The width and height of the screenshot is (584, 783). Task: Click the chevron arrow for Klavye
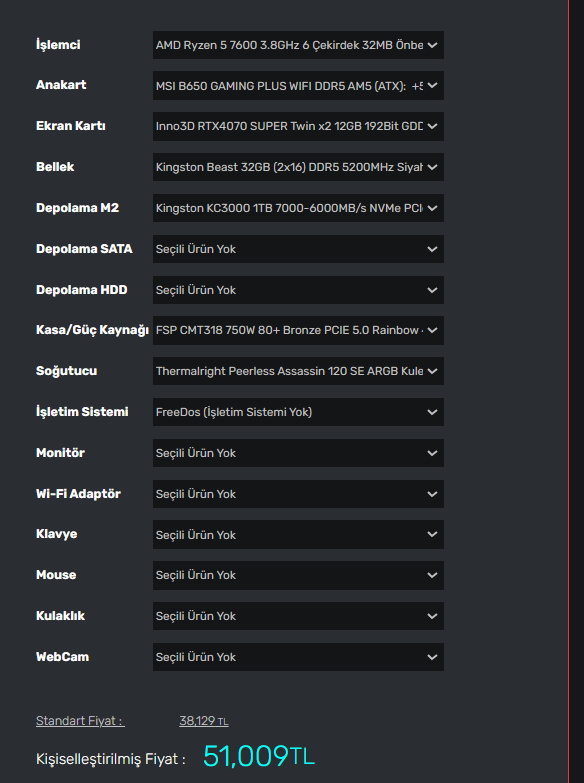point(433,534)
